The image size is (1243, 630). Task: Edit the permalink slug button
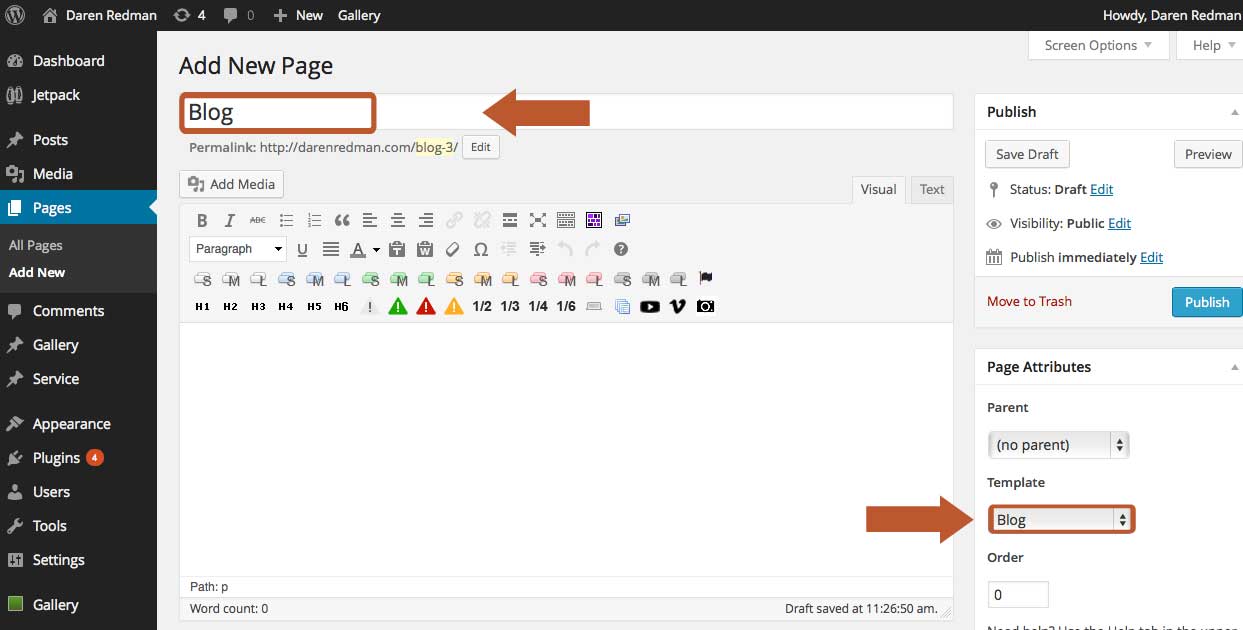[x=481, y=147]
